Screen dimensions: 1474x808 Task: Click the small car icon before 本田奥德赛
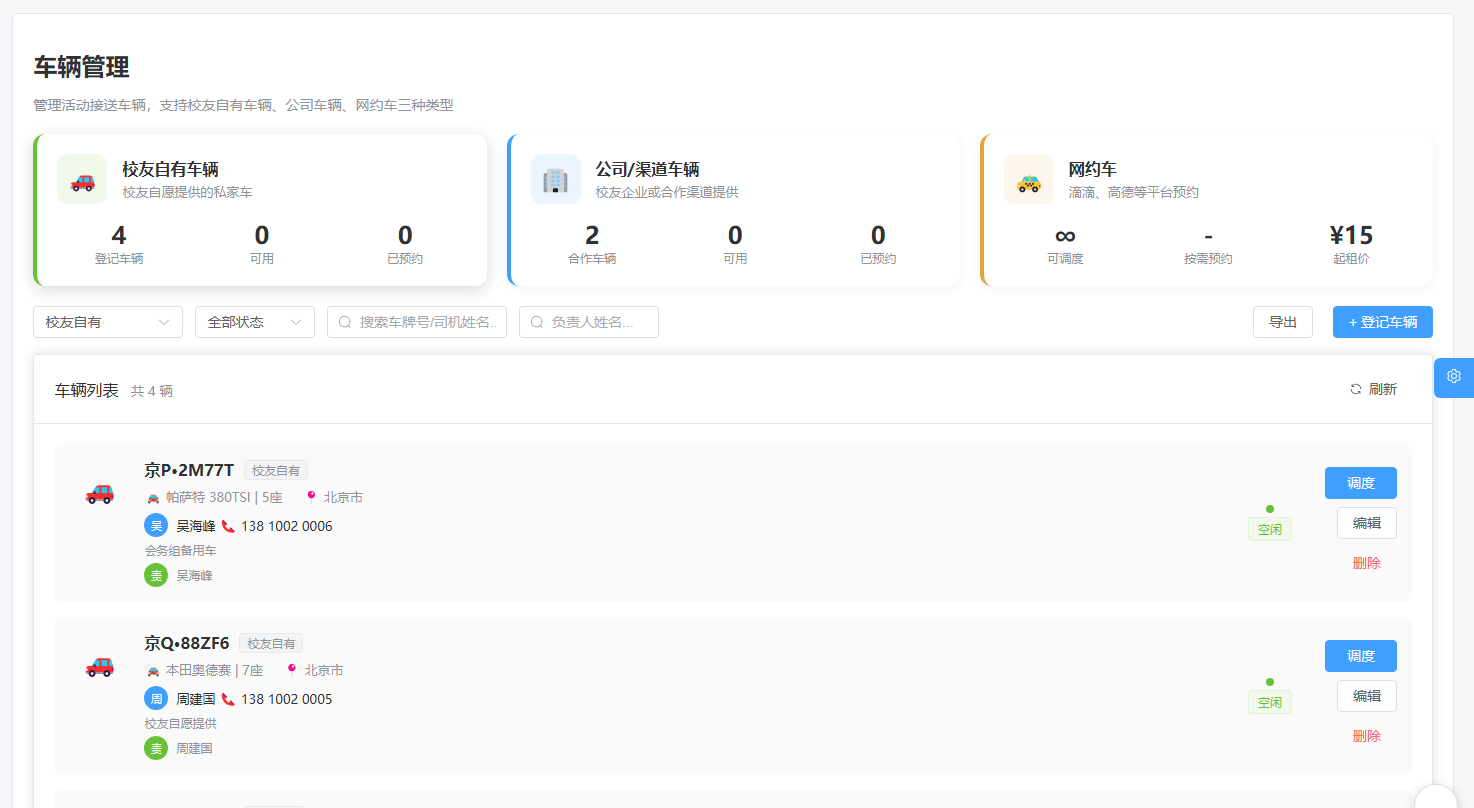click(153, 671)
